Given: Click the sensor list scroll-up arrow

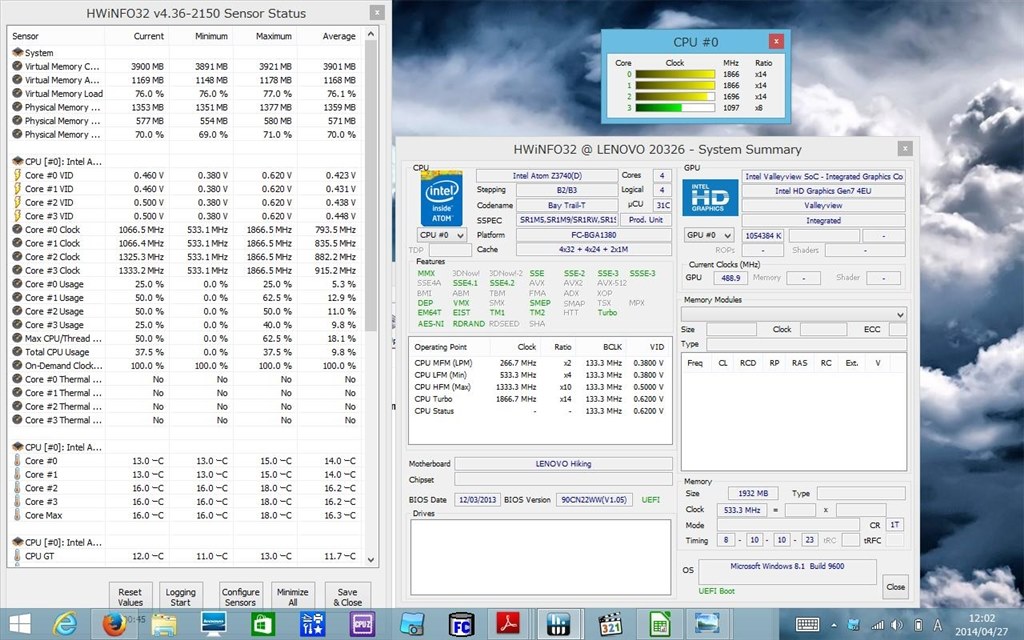Looking at the screenshot, I should tap(371, 34).
